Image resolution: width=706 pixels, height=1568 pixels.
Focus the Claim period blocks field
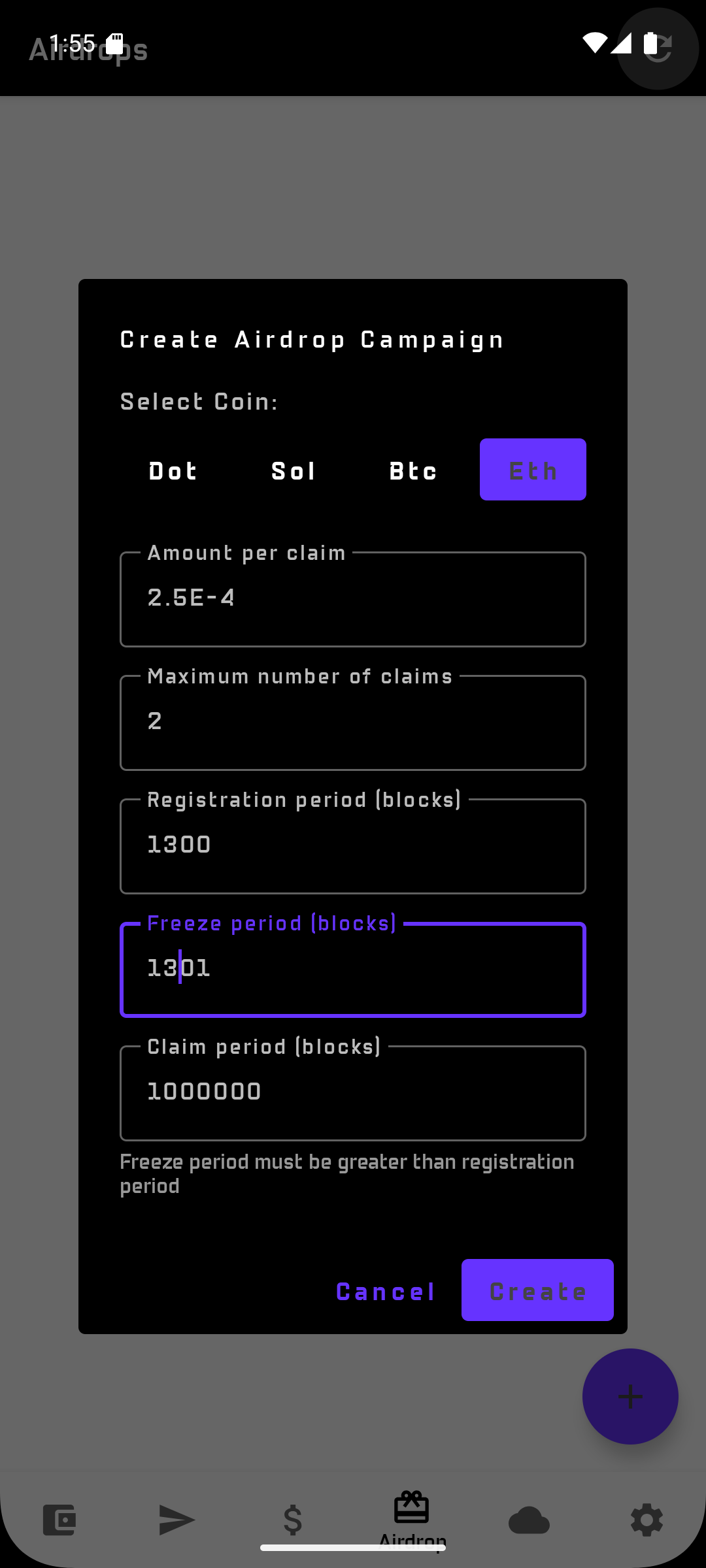353,1093
